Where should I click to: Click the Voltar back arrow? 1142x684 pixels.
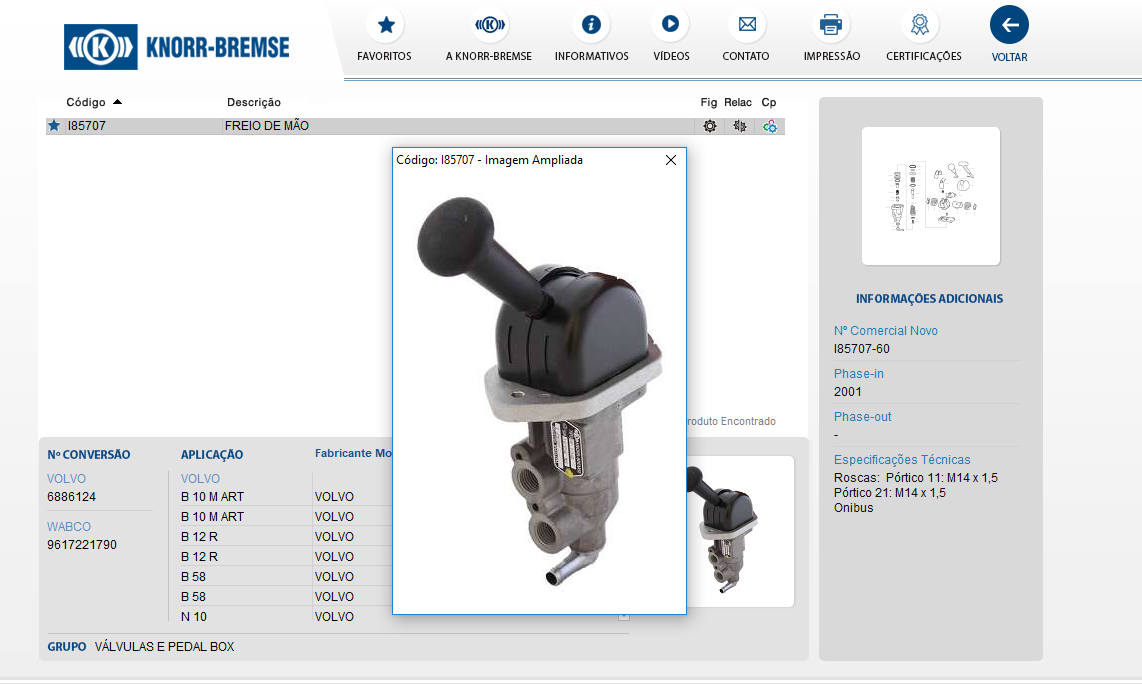[1009, 25]
